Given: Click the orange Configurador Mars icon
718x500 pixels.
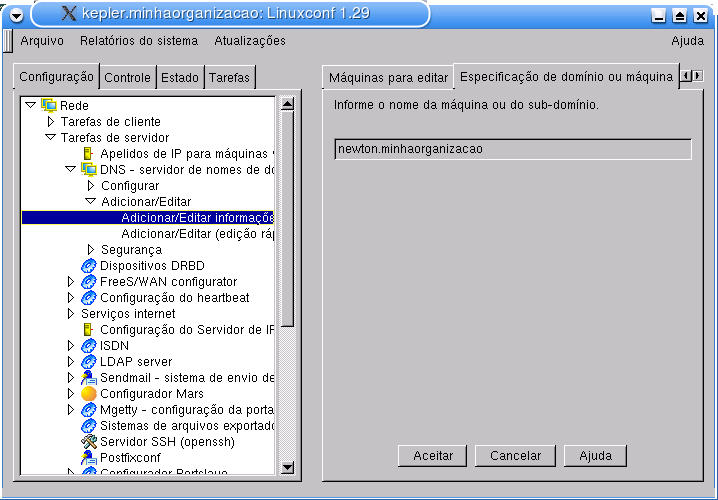Looking at the screenshot, I should [x=88, y=394].
